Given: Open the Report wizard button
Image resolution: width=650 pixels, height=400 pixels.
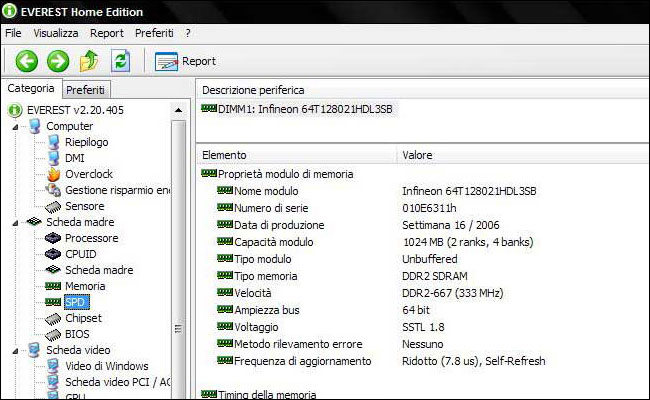Looking at the screenshot, I should click(186, 61).
